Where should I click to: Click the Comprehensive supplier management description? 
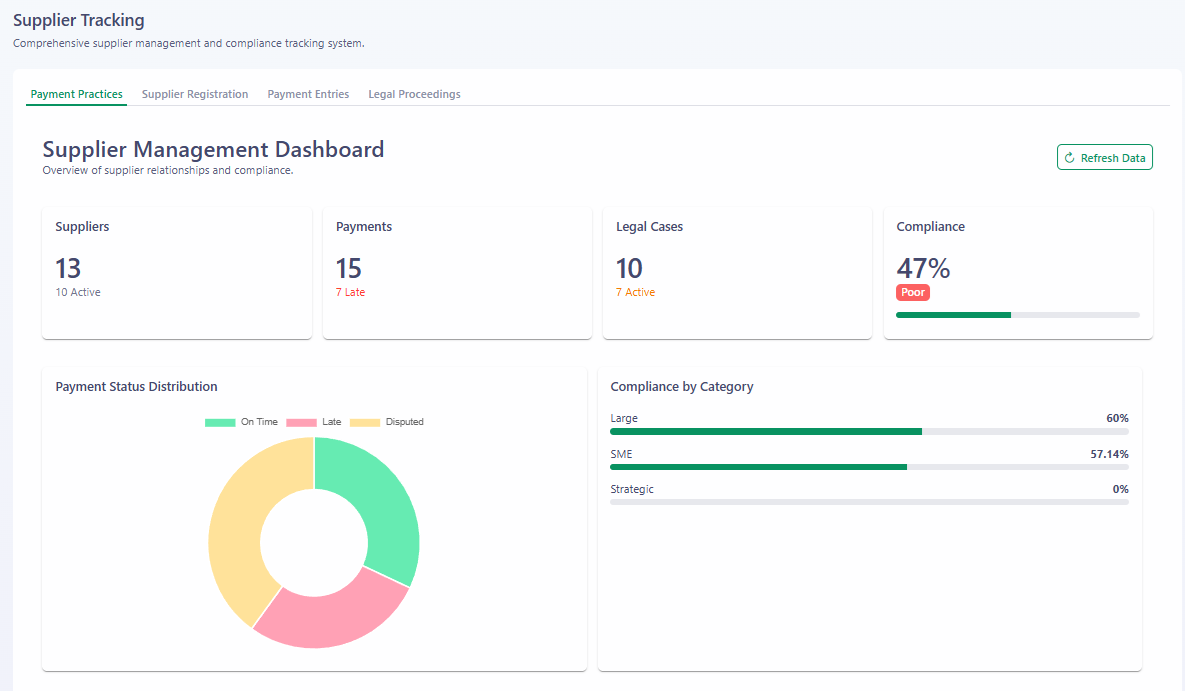click(189, 44)
